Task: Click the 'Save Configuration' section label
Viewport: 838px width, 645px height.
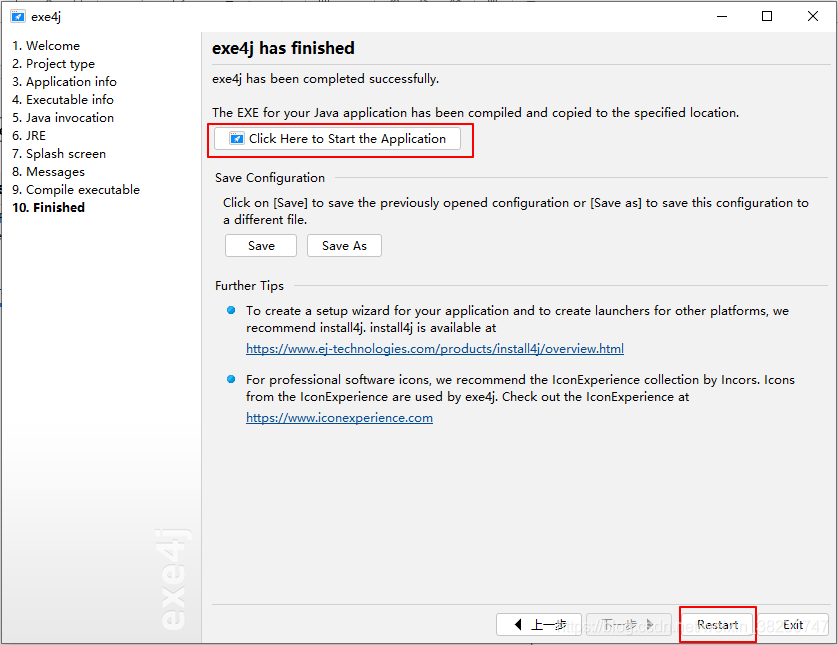Action: 270,178
